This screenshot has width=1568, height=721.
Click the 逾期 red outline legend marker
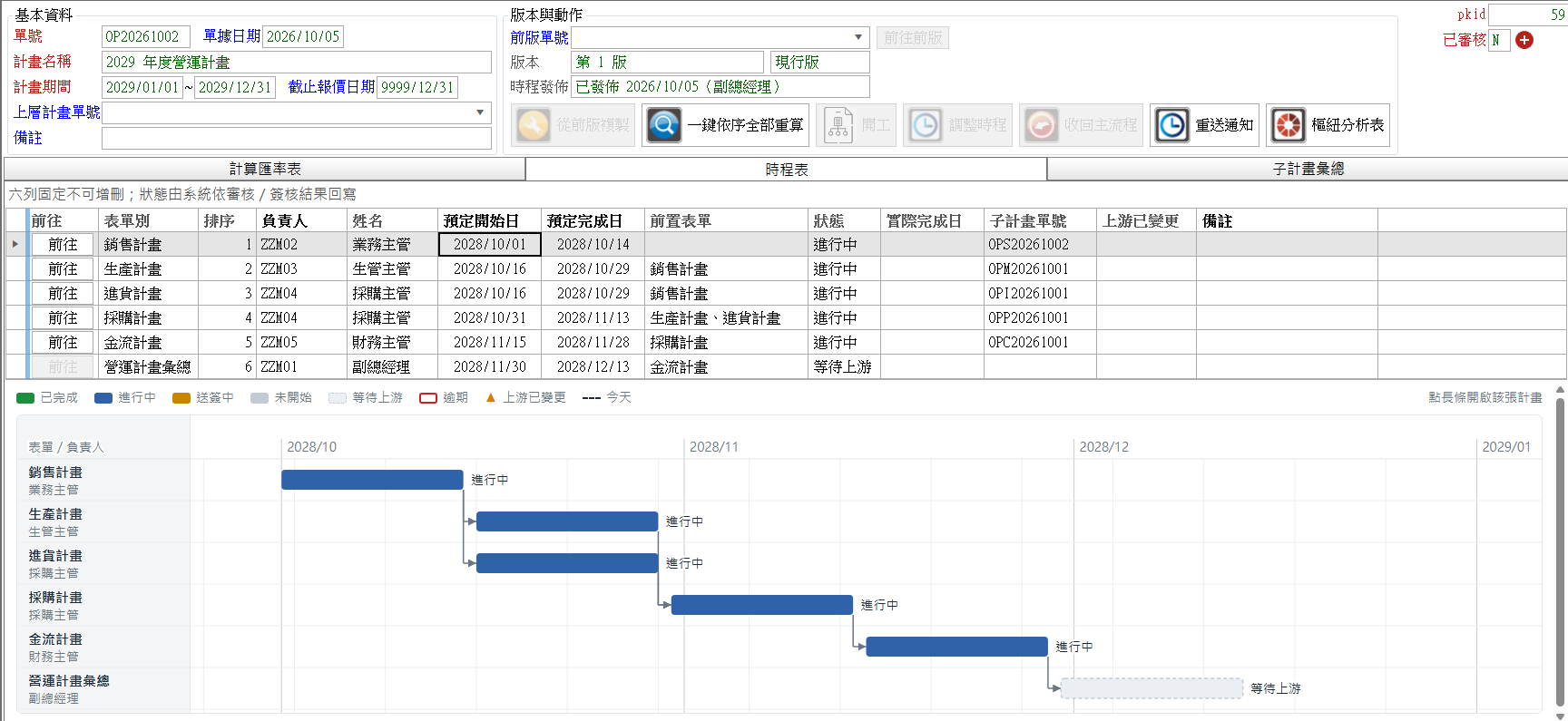tap(428, 398)
